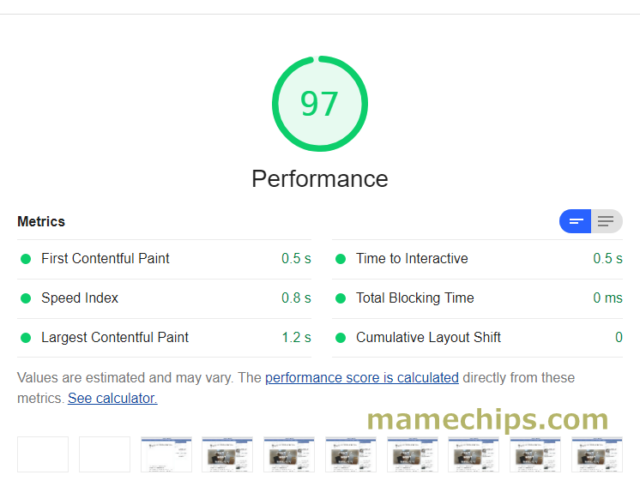
Task: Select the last filmstrip screenshot thumbnail
Action: (x=597, y=454)
